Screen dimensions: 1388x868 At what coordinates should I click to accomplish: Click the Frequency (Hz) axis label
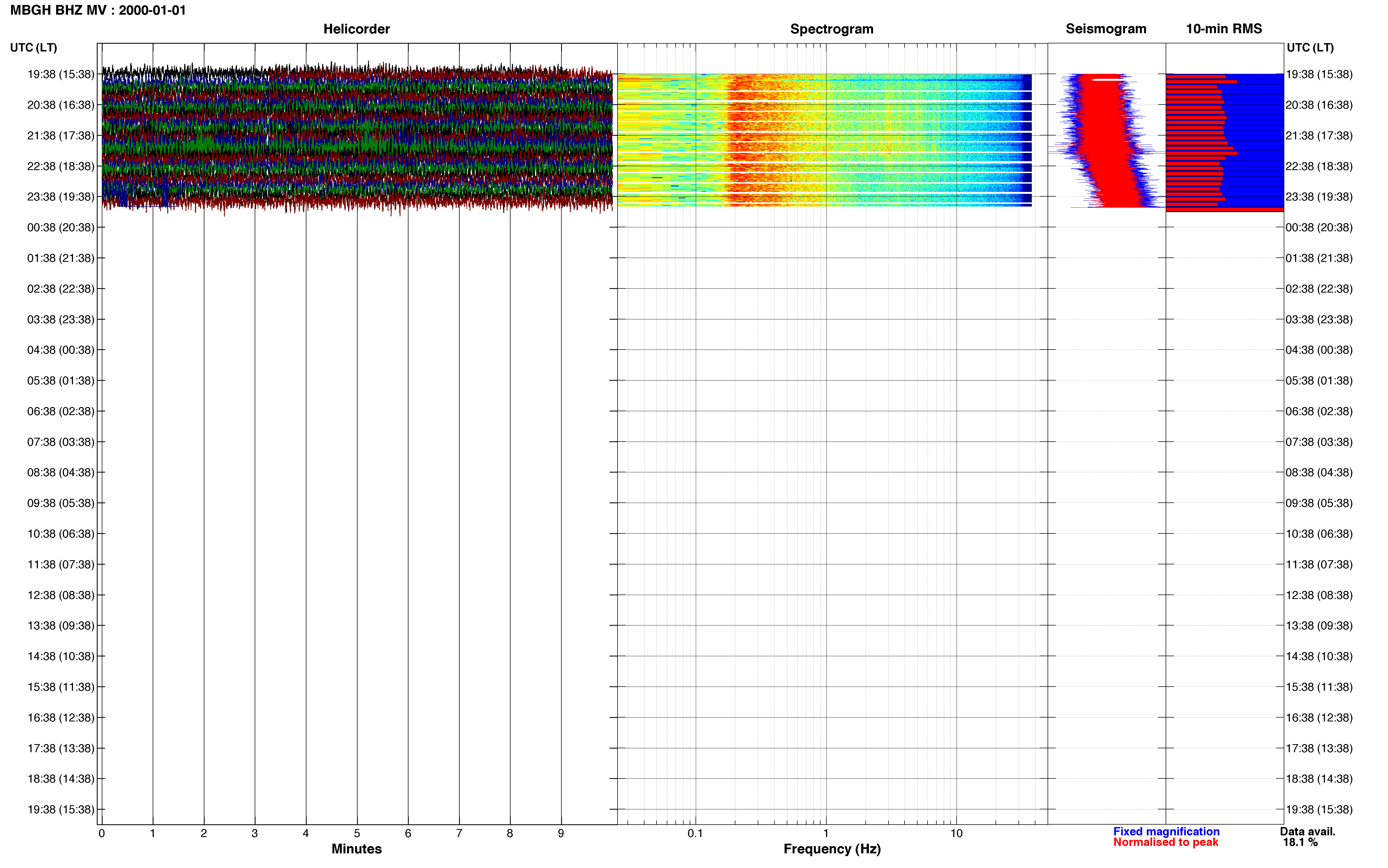(x=832, y=848)
